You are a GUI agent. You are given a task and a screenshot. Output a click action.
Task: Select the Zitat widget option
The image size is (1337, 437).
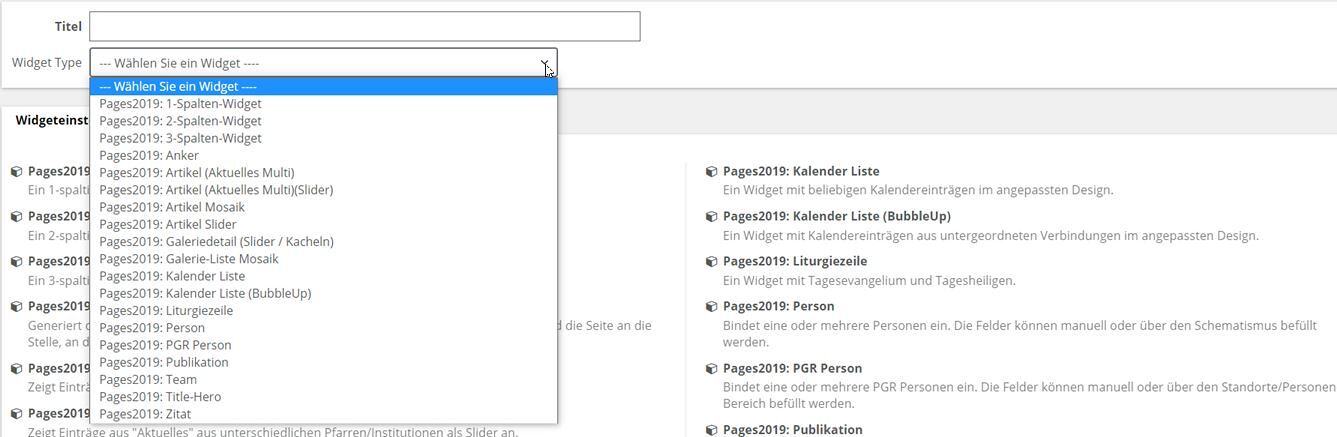point(145,414)
